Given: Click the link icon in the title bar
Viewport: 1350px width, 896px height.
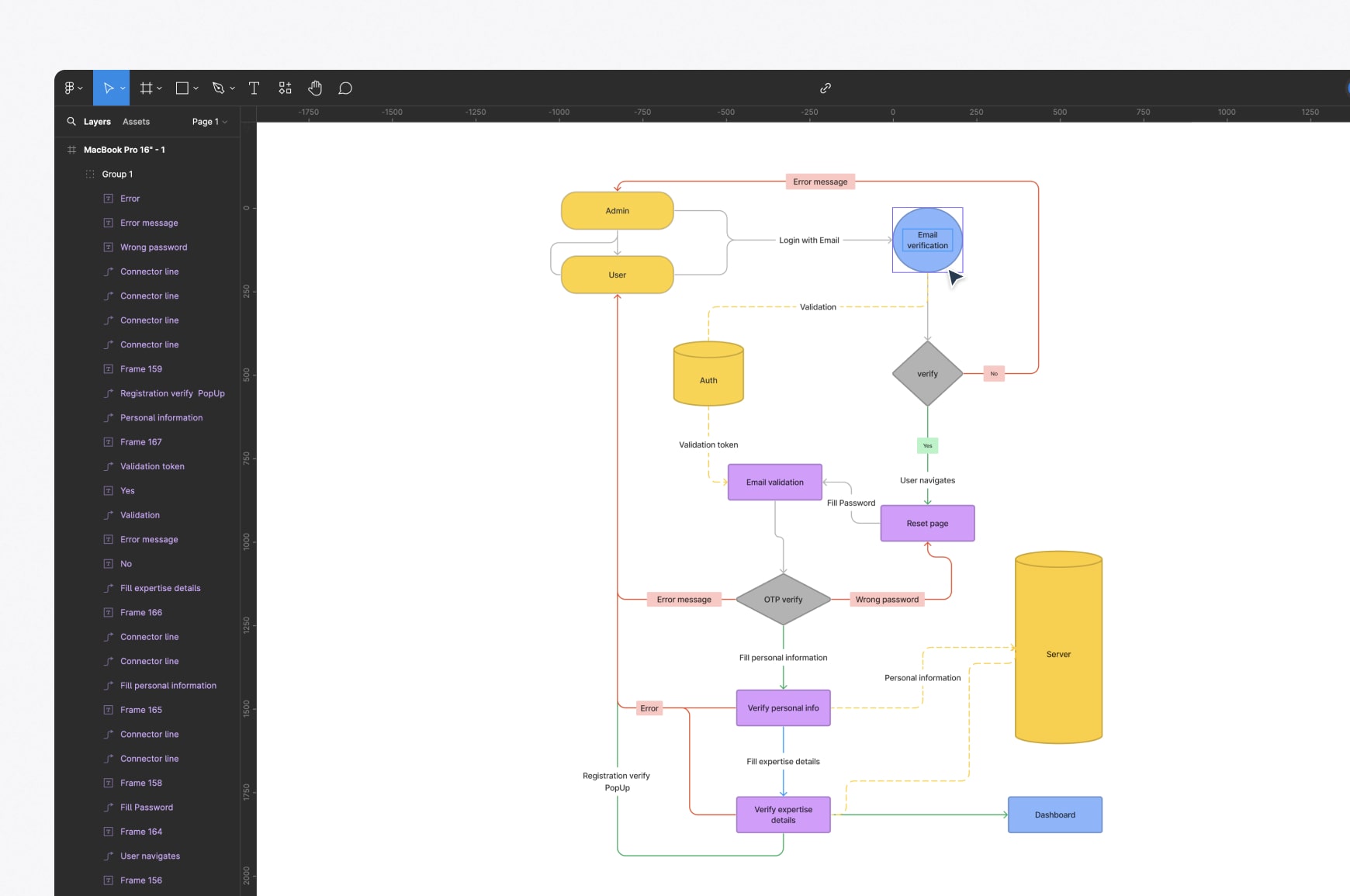Looking at the screenshot, I should (826, 88).
